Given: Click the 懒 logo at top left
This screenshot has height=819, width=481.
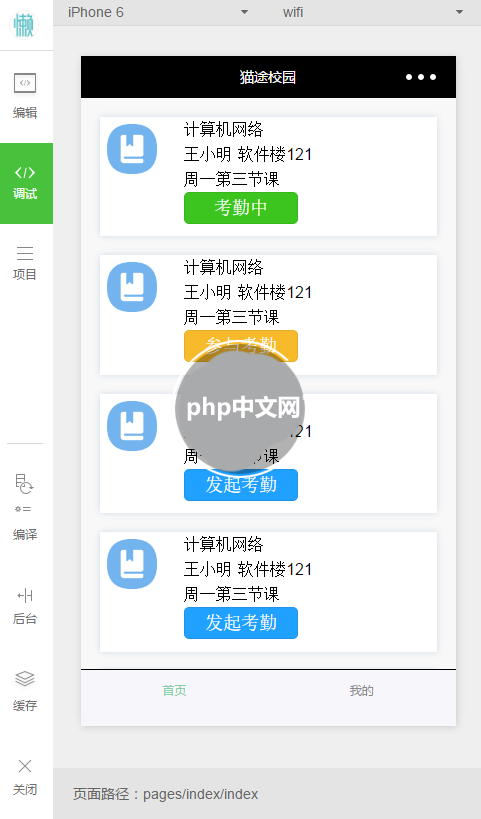Looking at the screenshot, I should coord(24,25).
